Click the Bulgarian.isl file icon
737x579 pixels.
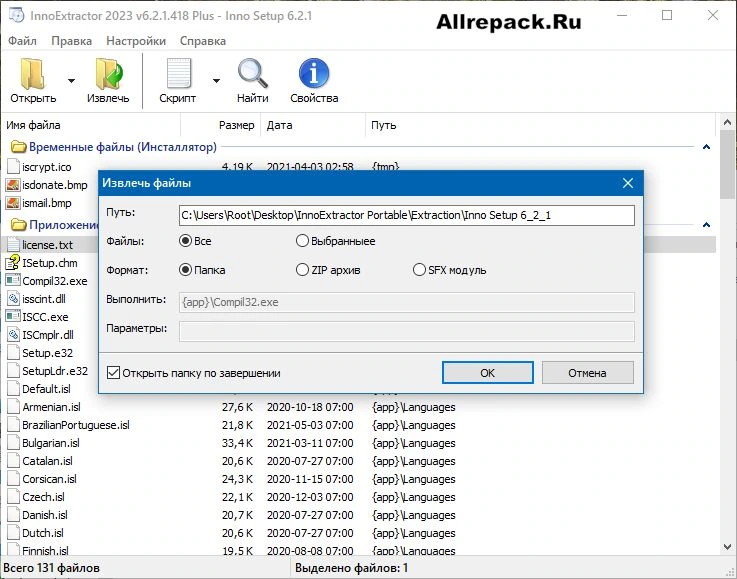point(13,443)
